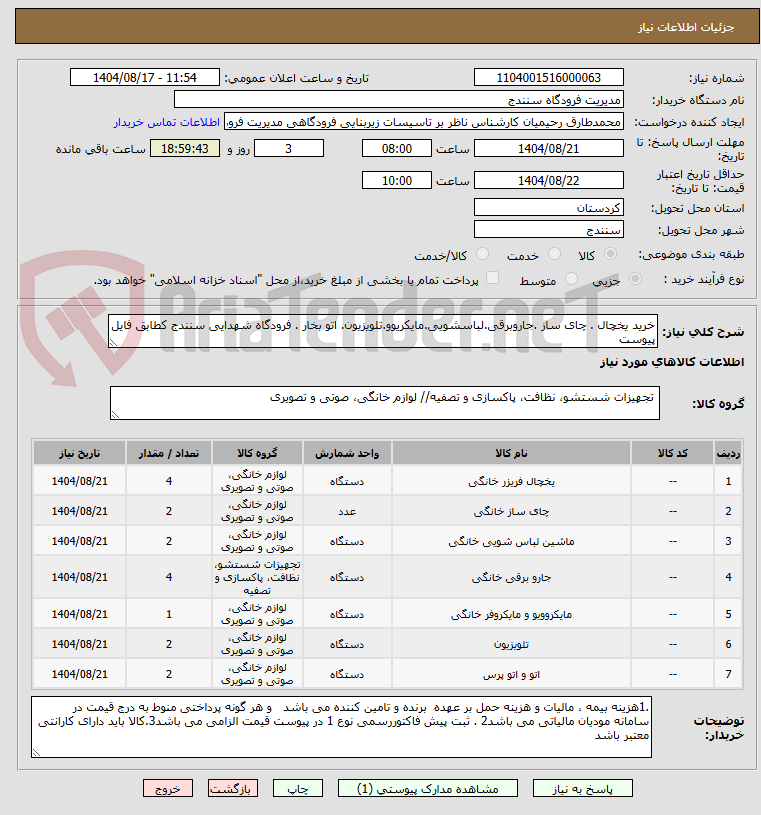Viewport: 761px width, 815px height.
Task: Select the جزیی purchase type radio
Action: pyautogui.click(x=635, y=279)
